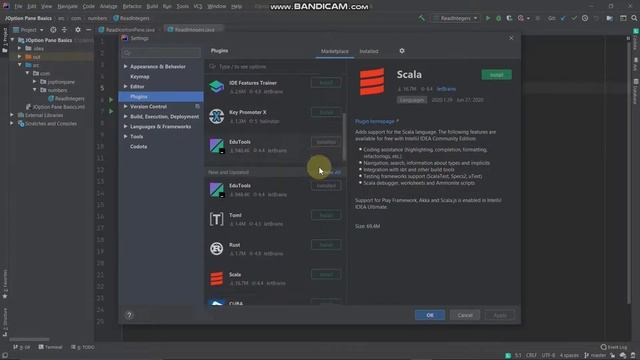Click OK in Settings dialog
Screen dimensions: 640x360
[x=430, y=315]
